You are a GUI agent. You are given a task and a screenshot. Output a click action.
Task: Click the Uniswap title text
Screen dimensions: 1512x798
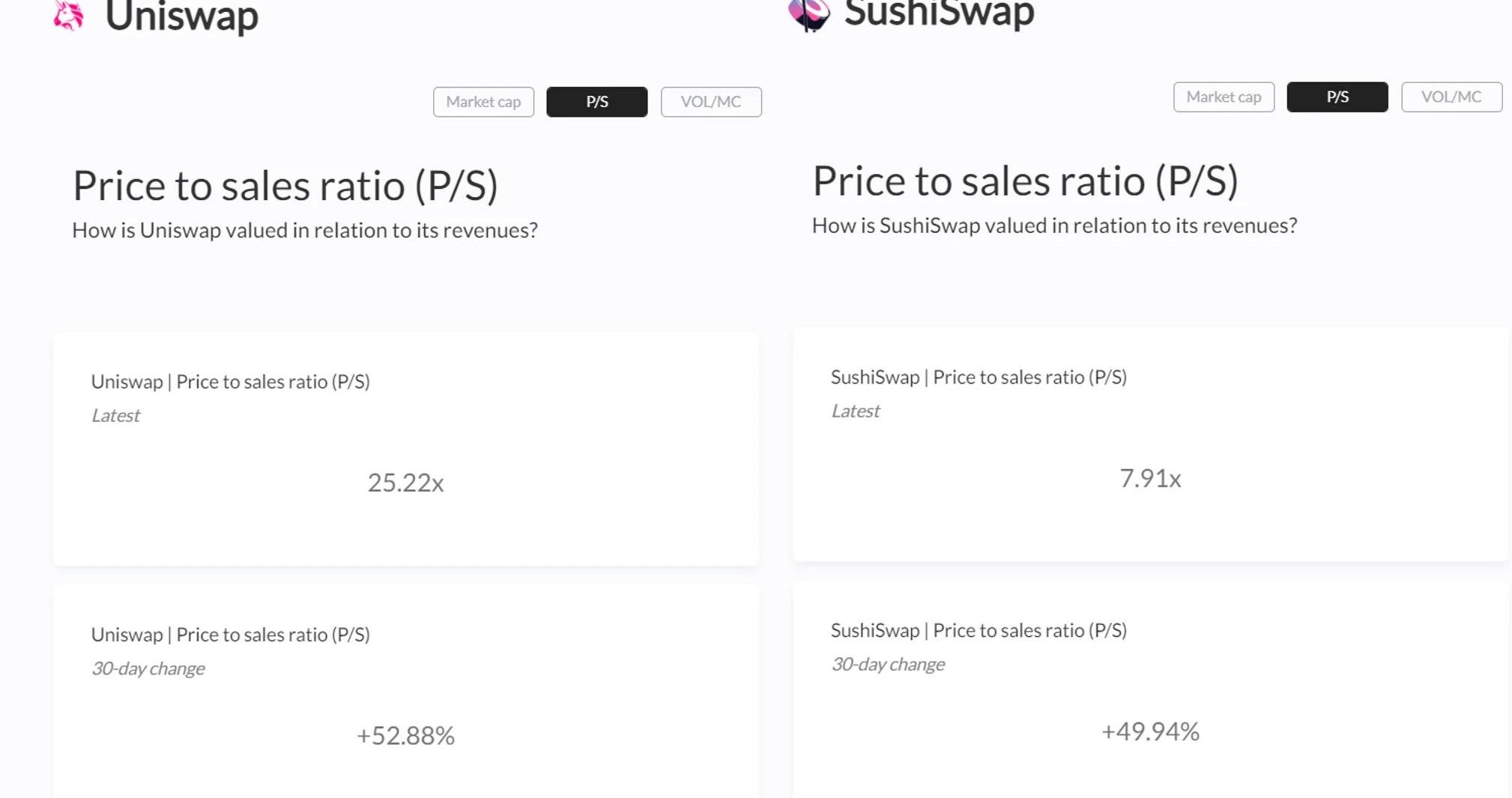[x=181, y=16]
